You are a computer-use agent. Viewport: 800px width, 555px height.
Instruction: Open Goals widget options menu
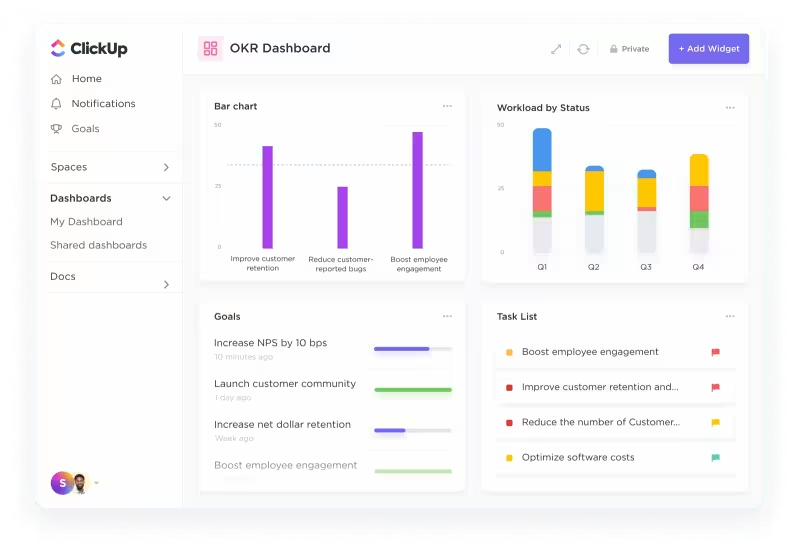[x=447, y=316]
